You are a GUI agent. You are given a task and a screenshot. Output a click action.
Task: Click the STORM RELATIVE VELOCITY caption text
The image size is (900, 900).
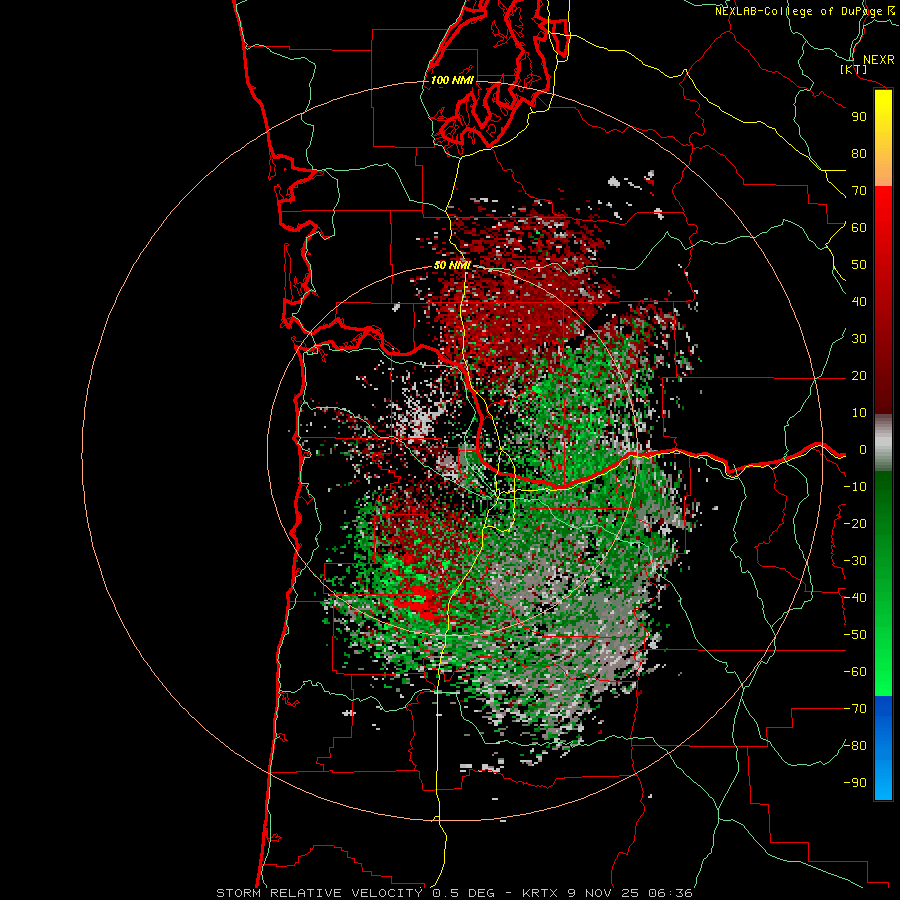[319, 893]
